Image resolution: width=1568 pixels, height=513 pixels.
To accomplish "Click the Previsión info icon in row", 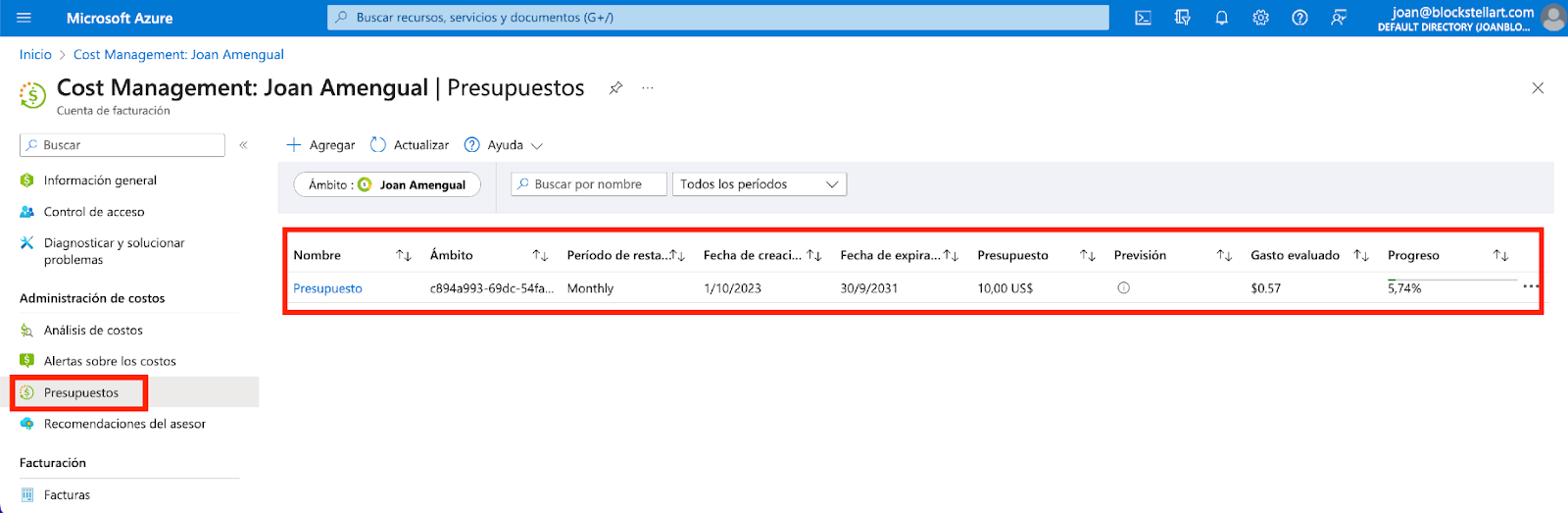I will pos(1124,288).
